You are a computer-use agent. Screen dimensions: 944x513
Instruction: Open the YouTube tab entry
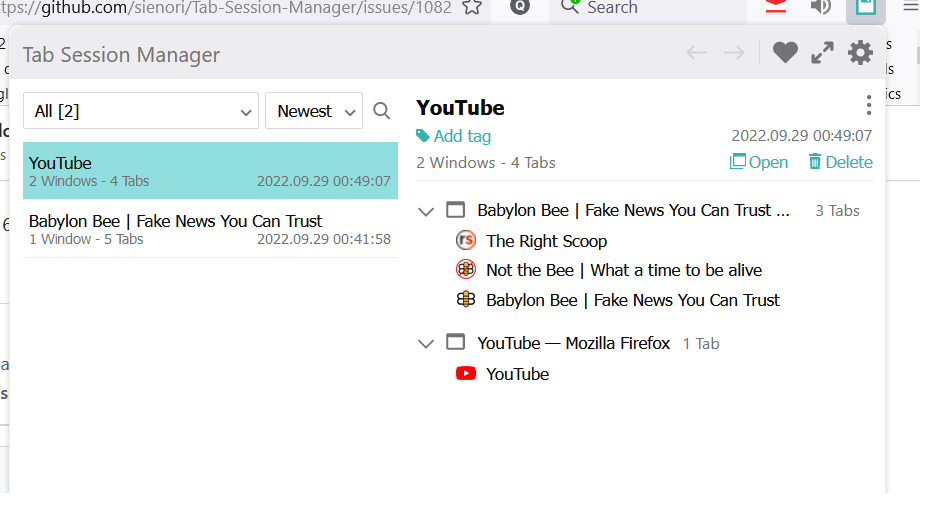click(518, 374)
